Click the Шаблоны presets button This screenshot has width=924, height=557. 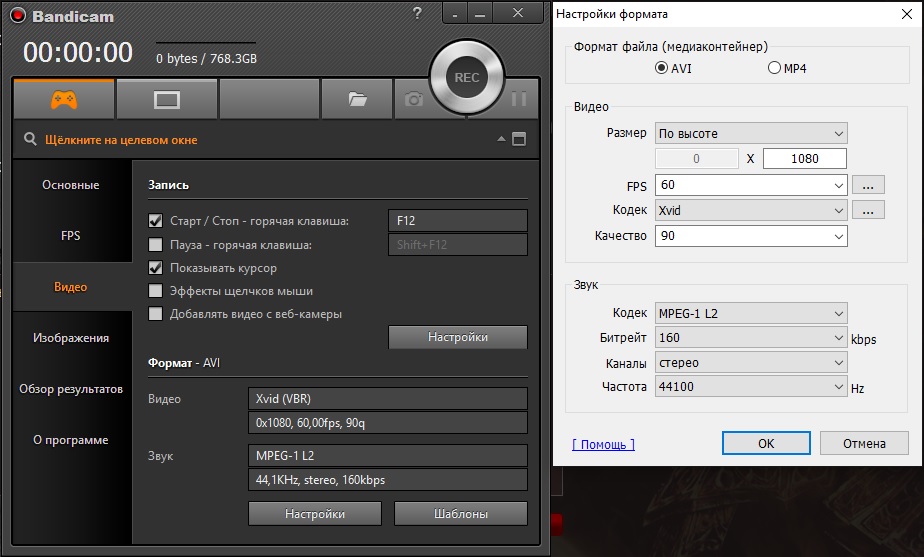coord(461,513)
